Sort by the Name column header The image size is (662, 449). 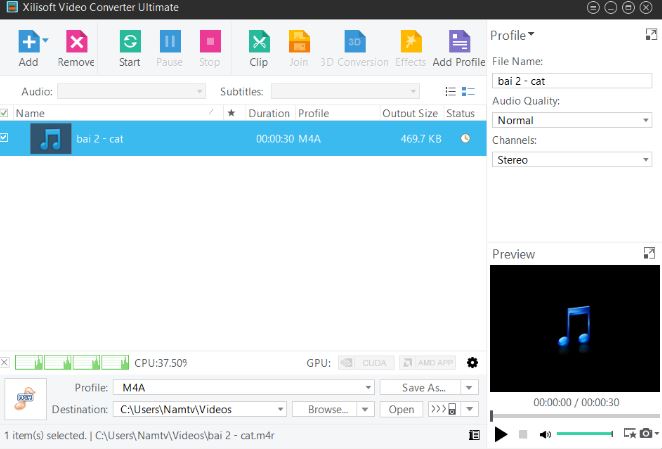[x=30, y=113]
